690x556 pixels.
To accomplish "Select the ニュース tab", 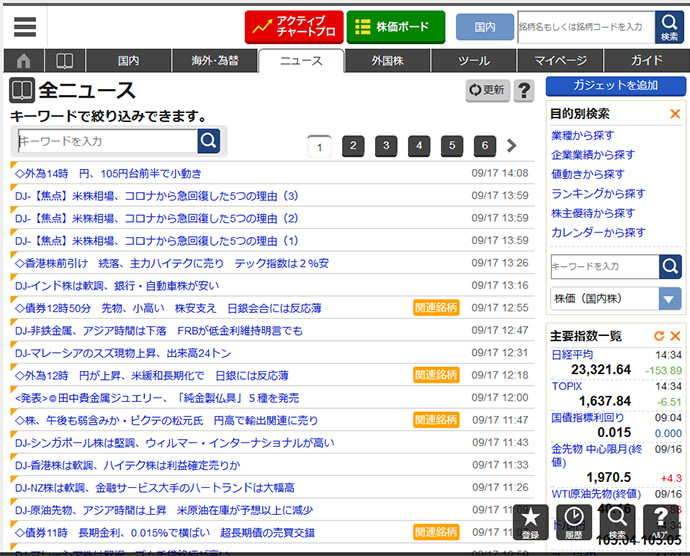I will (301, 61).
